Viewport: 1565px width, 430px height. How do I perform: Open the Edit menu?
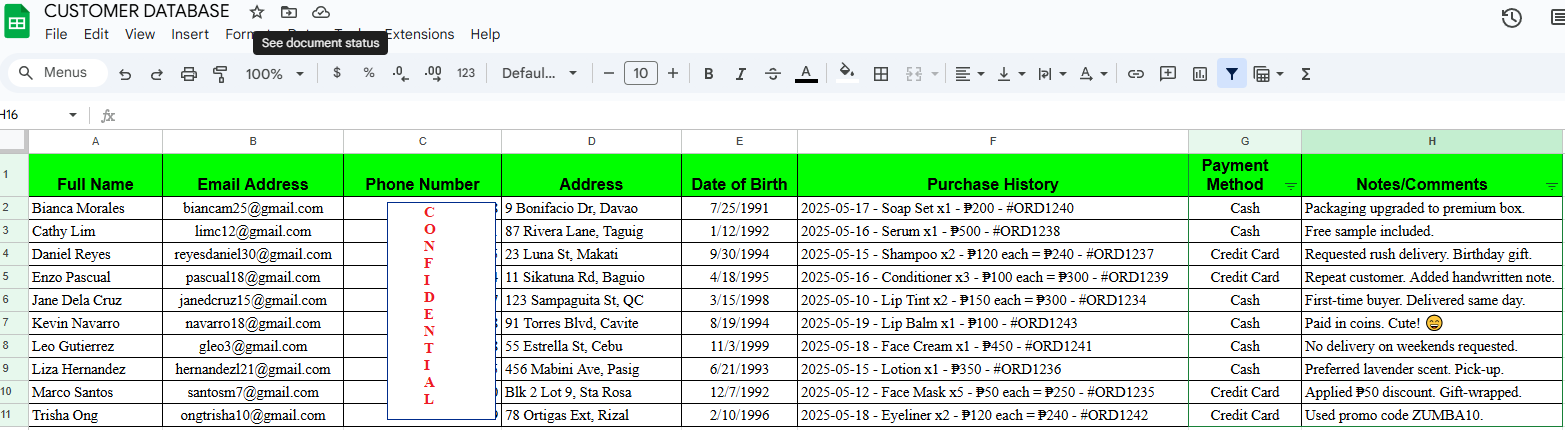click(96, 34)
